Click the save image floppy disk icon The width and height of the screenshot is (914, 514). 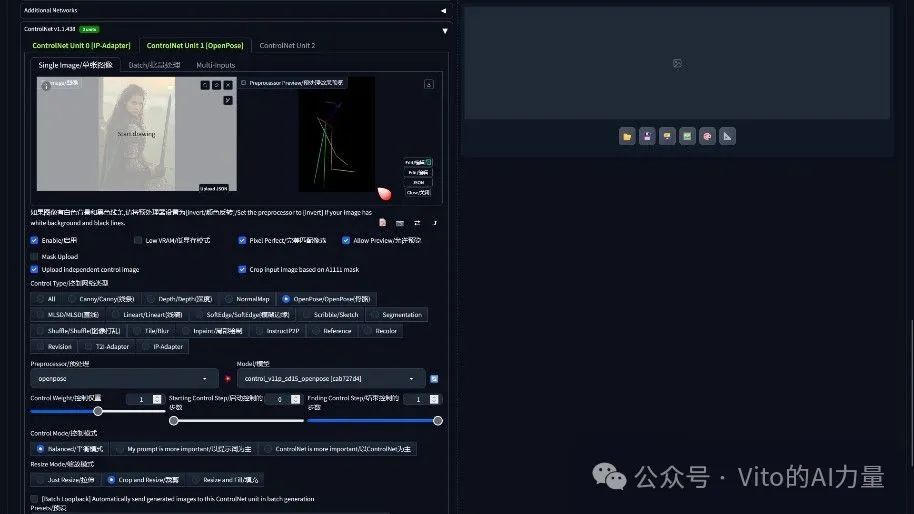[647, 136]
